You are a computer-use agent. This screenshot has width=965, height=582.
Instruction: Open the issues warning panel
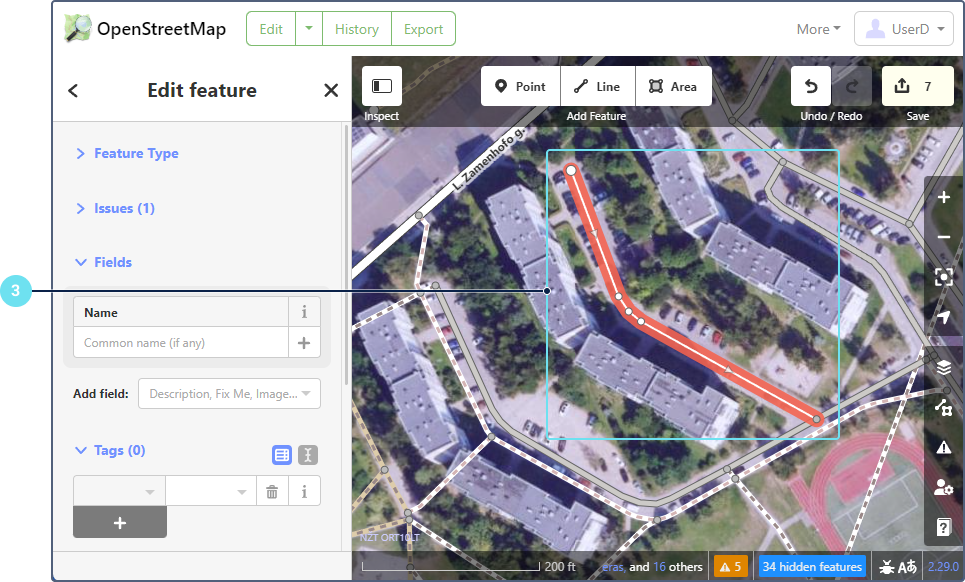944,447
